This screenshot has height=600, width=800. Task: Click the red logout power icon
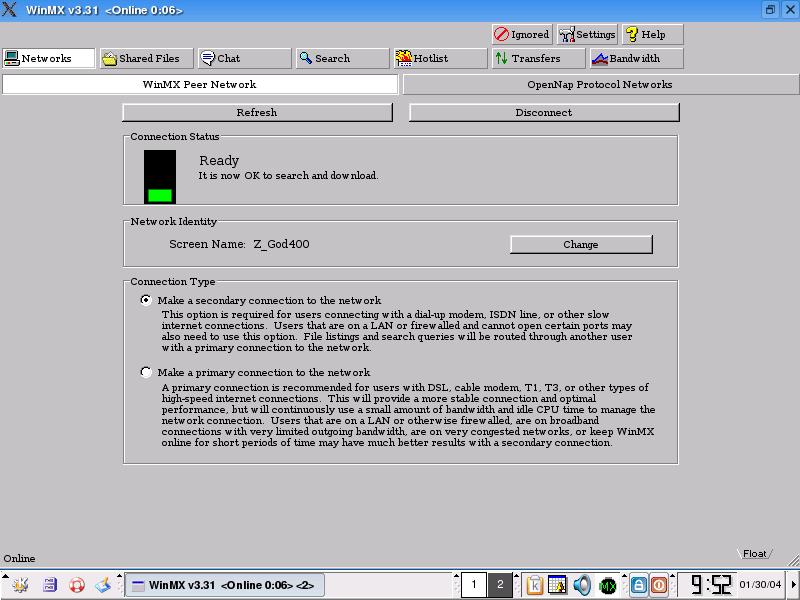(x=659, y=585)
